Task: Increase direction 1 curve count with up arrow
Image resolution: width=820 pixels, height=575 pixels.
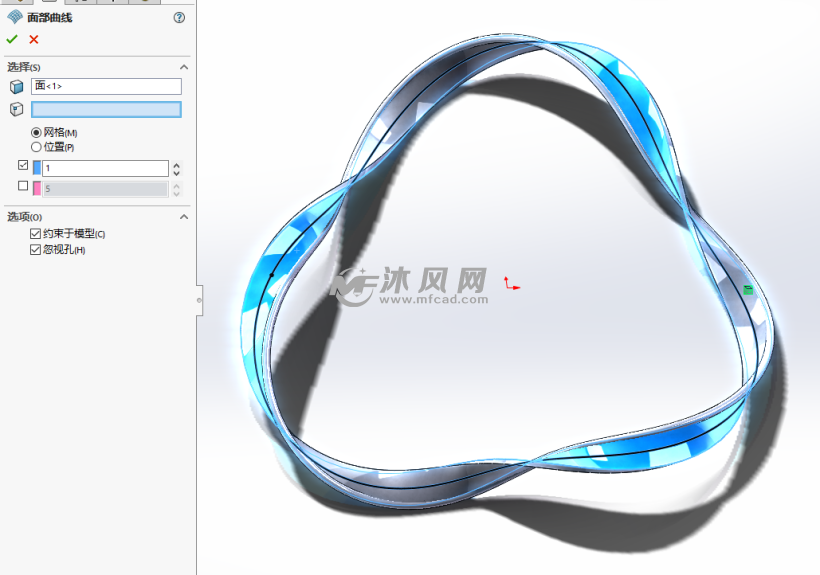Action: (176, 165)
